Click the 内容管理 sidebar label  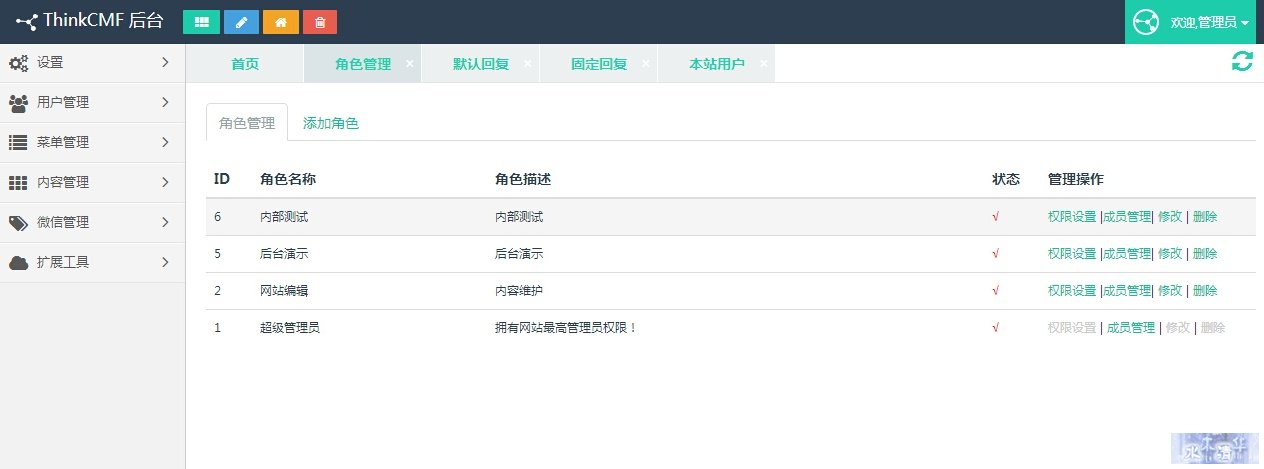63,182
